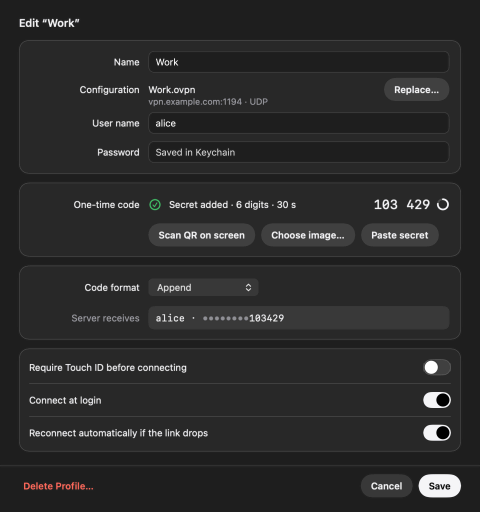Screen dimensions: 480x512
Task: Click the Configuration label
Action: coord(109,90)
